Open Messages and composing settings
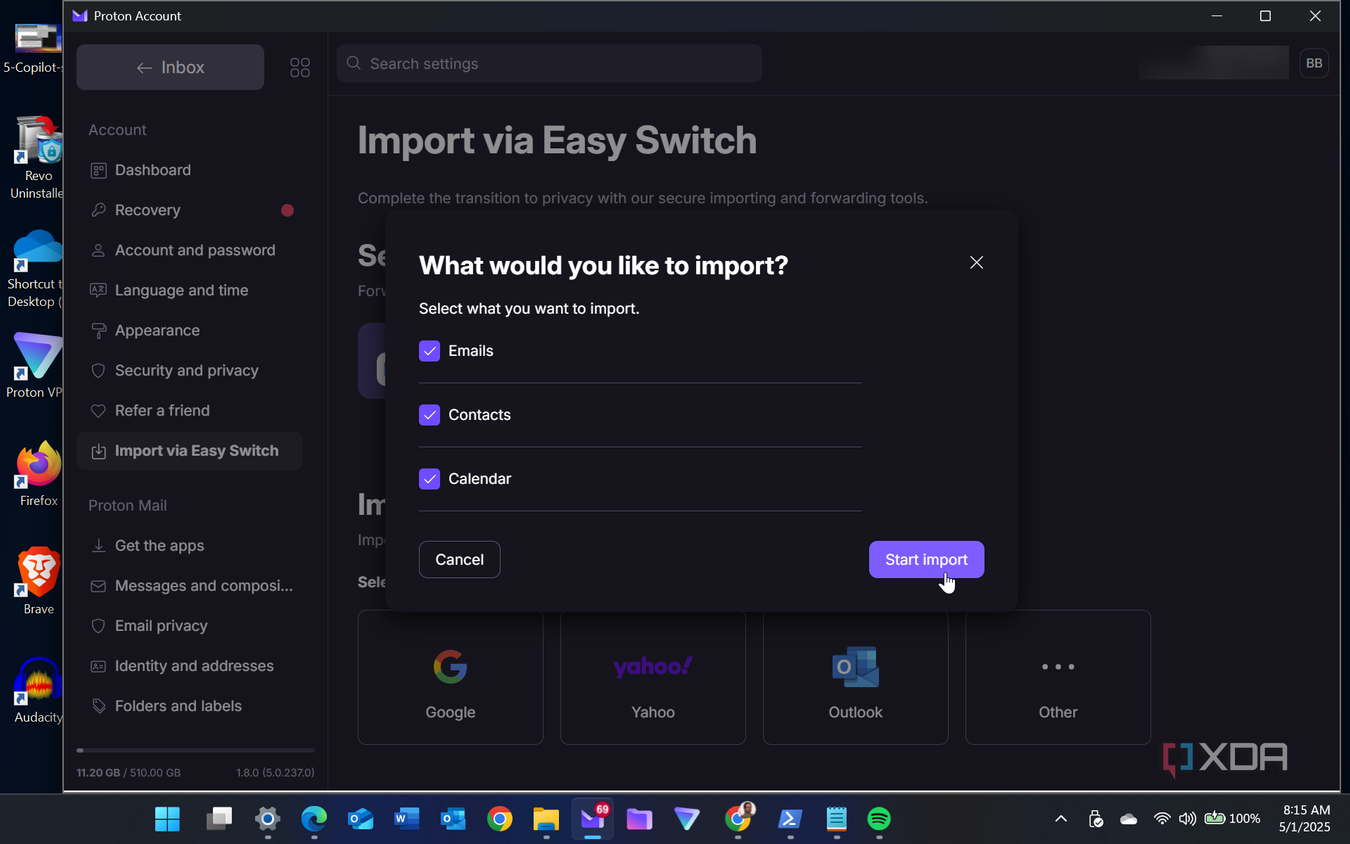1350x844 pixels. click(190, 585)
